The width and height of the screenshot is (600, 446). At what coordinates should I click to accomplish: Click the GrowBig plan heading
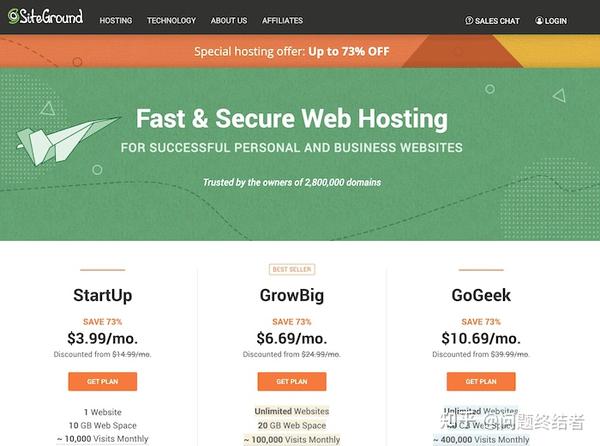click(x=291, y=295)
